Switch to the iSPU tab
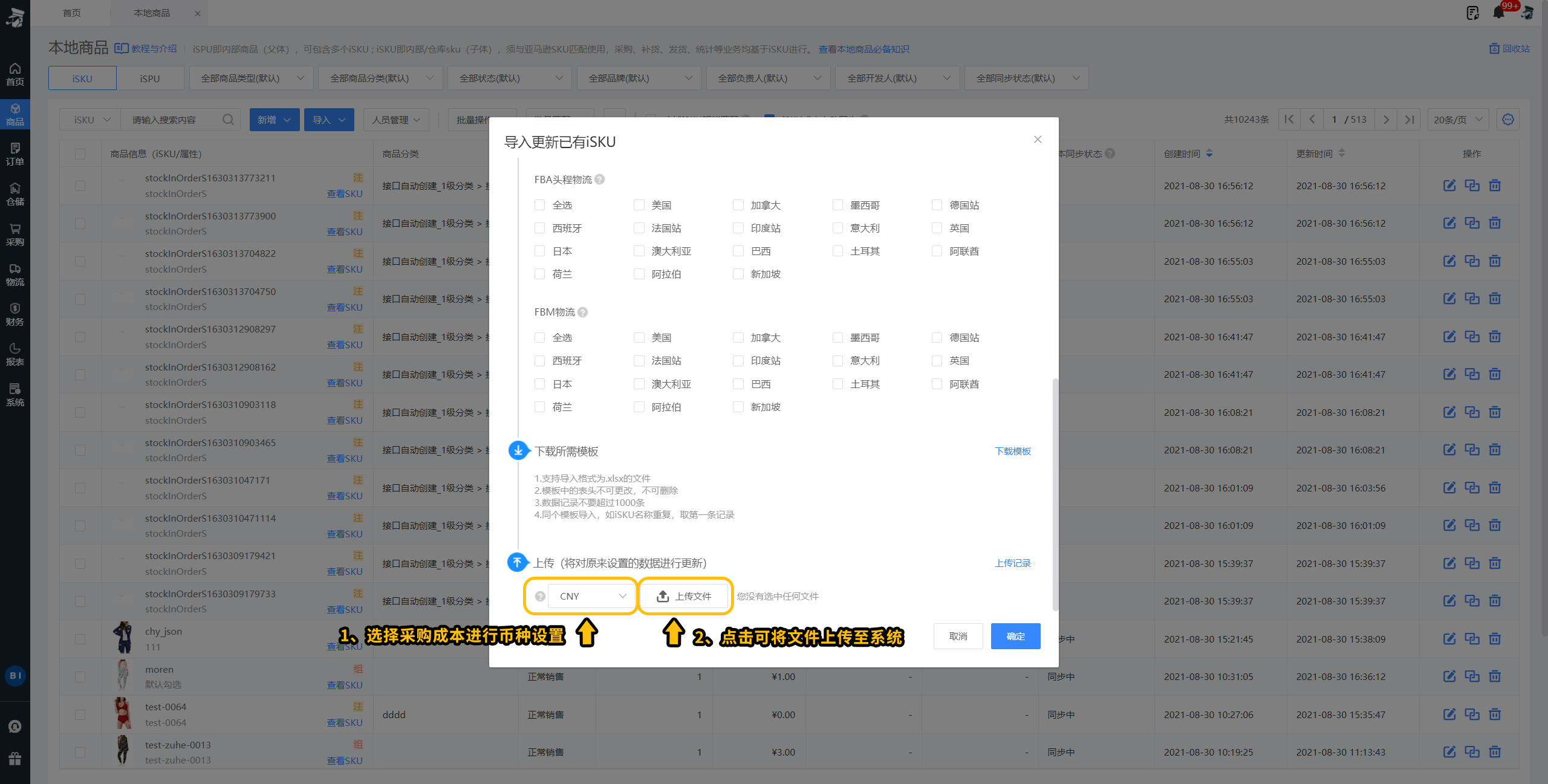 [150, 78]
